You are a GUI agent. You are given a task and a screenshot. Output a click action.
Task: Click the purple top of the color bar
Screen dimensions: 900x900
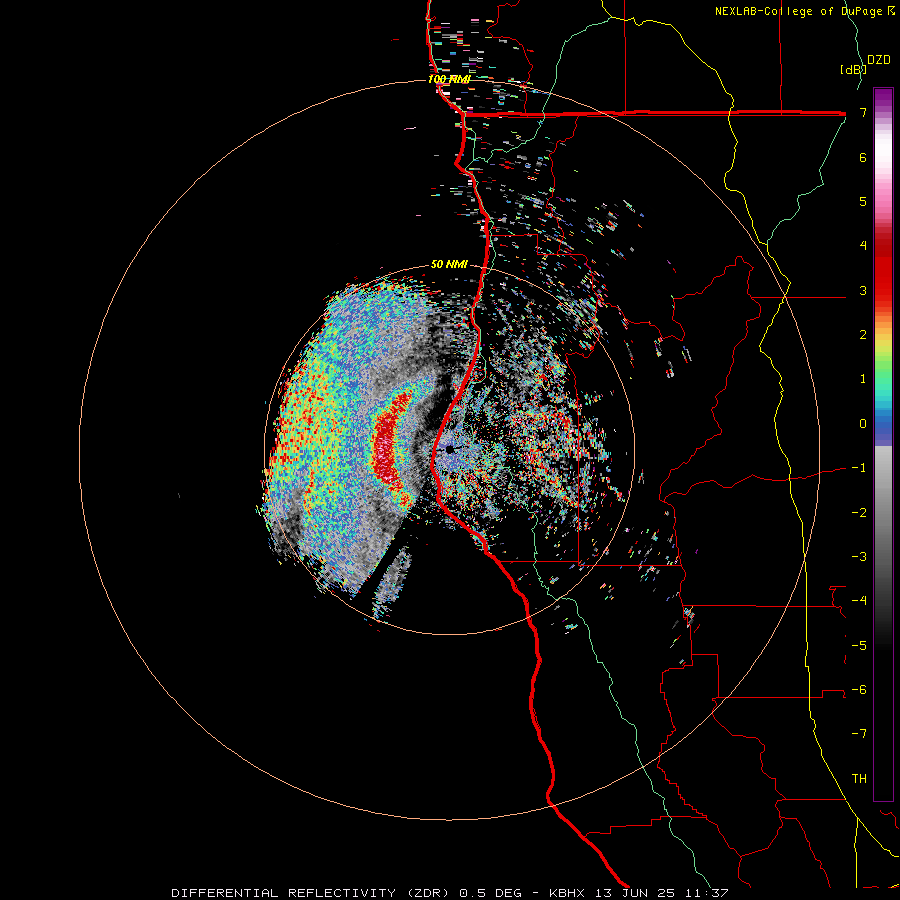(883, 99)
